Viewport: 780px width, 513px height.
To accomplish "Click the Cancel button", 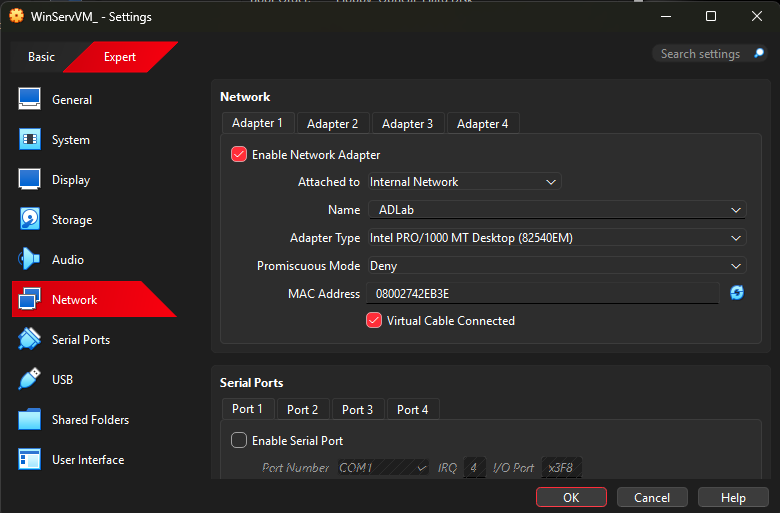I will pos(652,497).
